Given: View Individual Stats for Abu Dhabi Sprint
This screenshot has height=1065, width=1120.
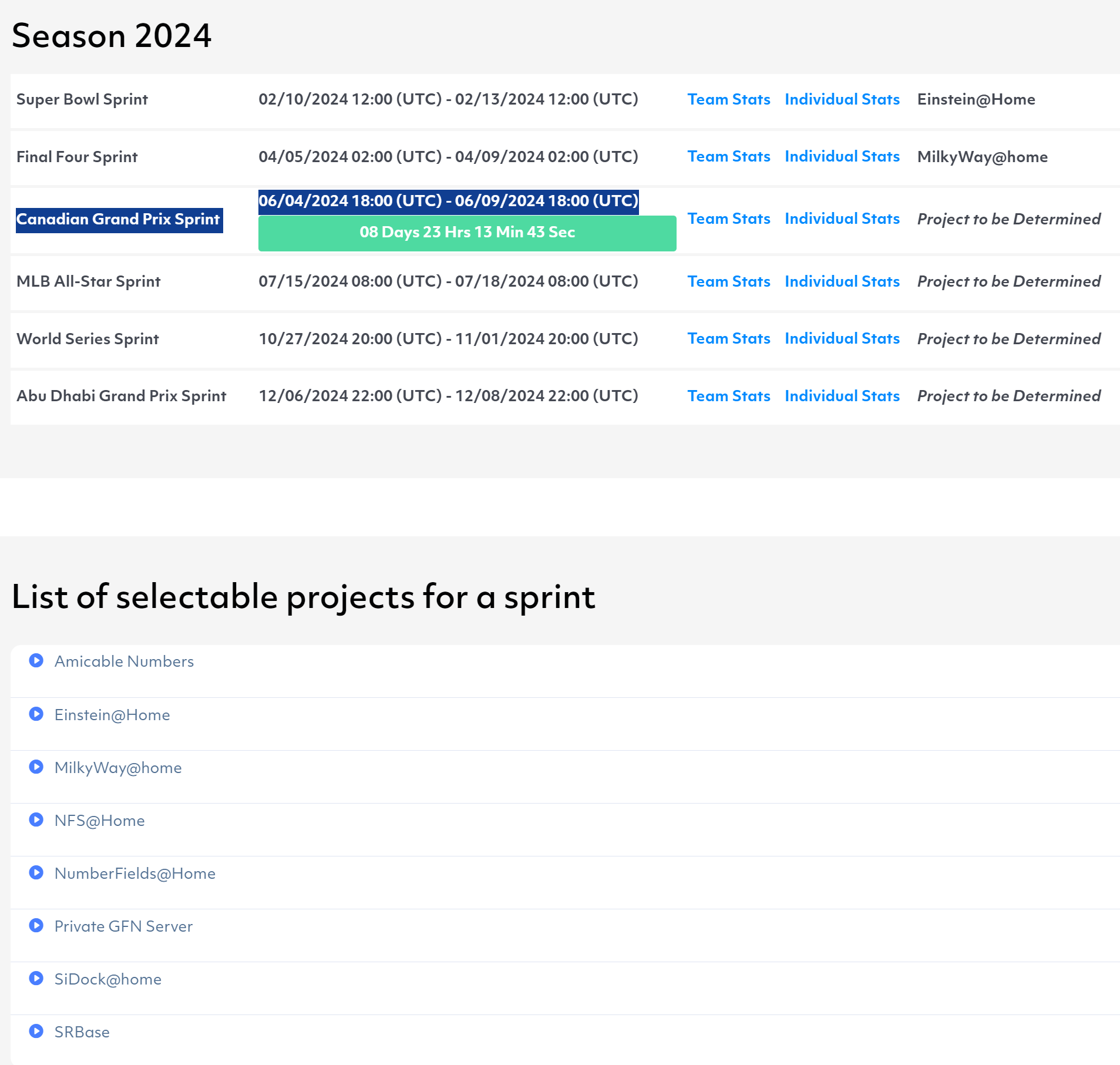Looking at the screenshot, I should coord(842,396).
